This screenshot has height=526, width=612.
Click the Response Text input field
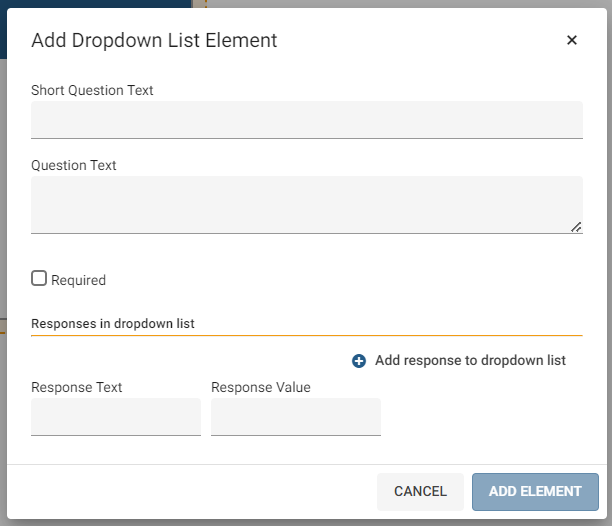(x=116, y=417)
